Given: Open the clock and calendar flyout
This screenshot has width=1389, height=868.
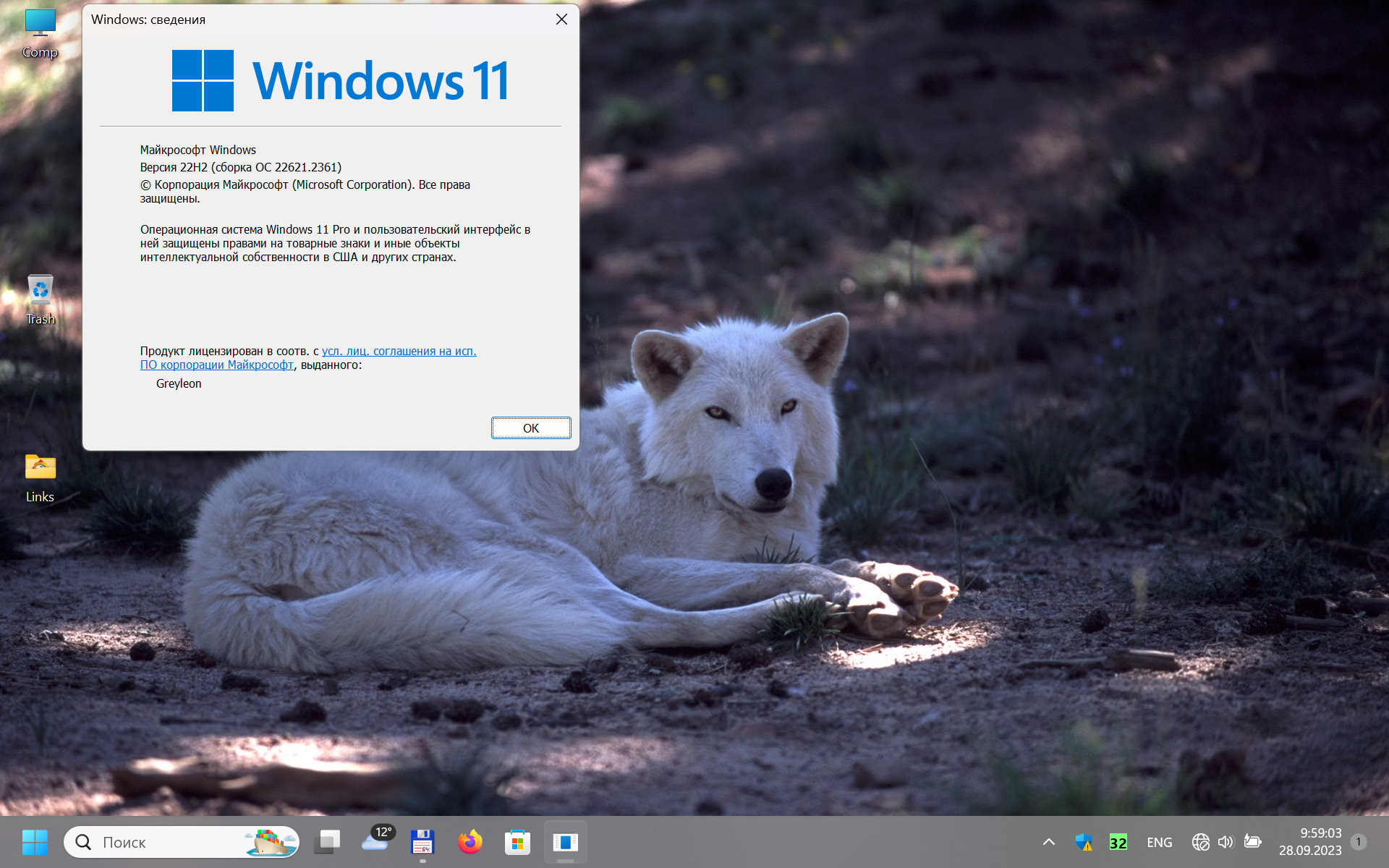Looking at the screenshot, I should coord(1309,842).
